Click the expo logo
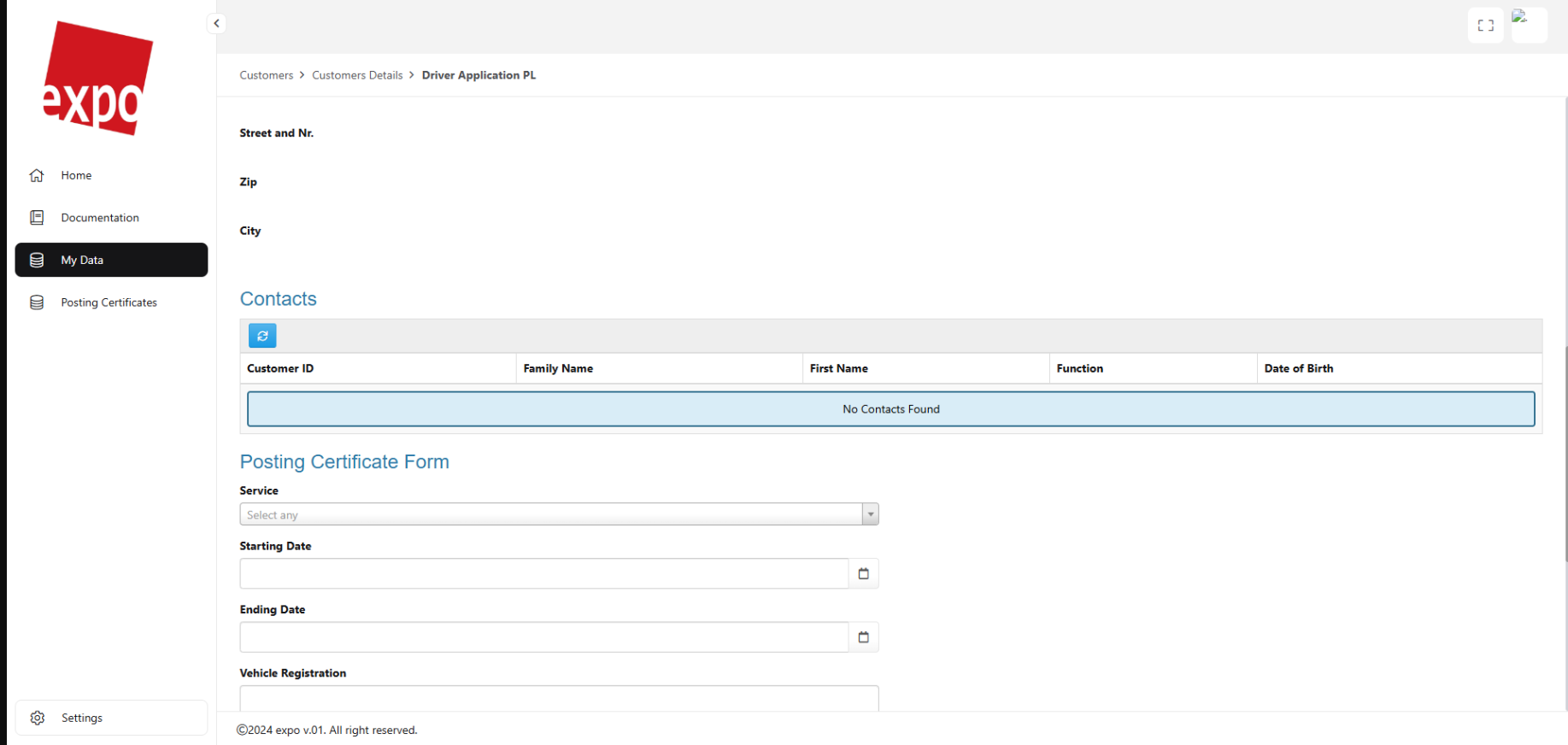The width and height of the screenshot is (1568, 745). tap(97, 79)
